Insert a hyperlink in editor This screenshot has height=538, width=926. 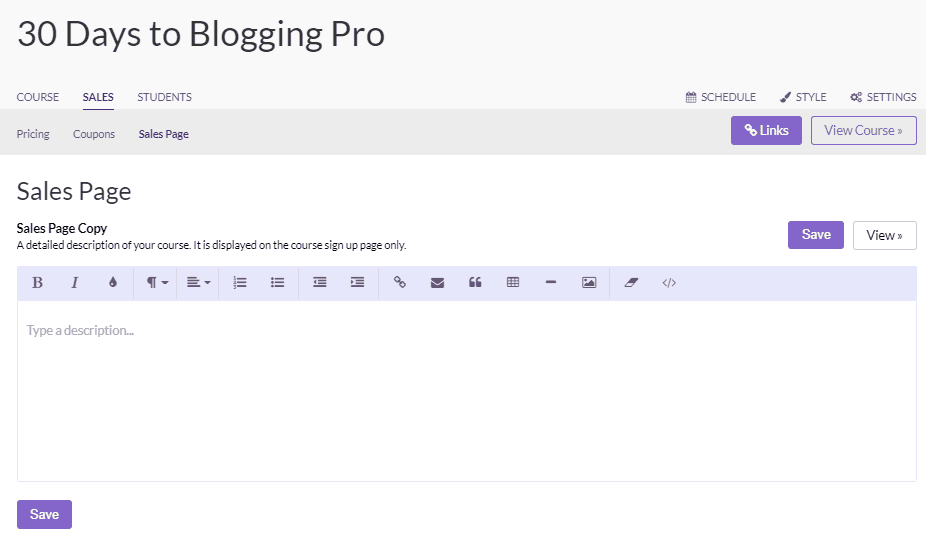pyautogui.click(x=400, y=283)
